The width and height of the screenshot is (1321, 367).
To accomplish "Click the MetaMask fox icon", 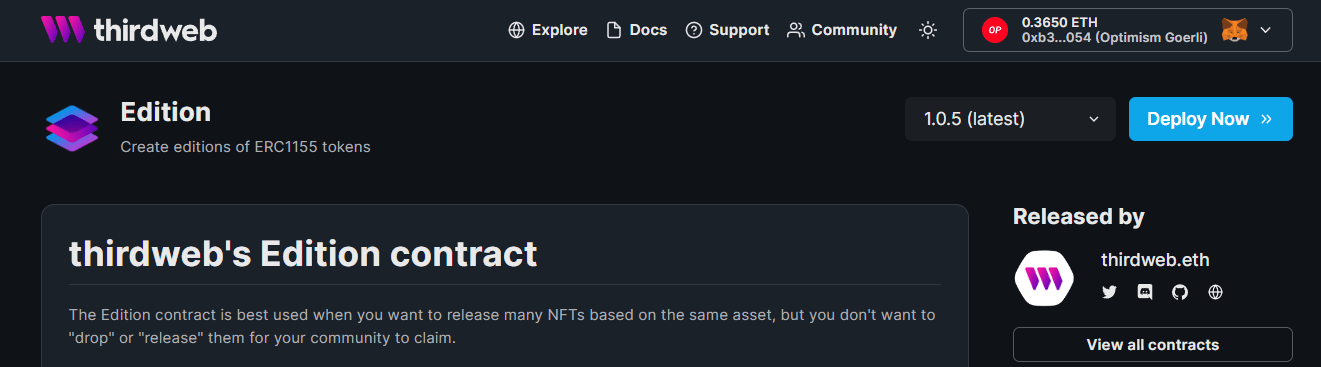I will (x=1235, y=30).
